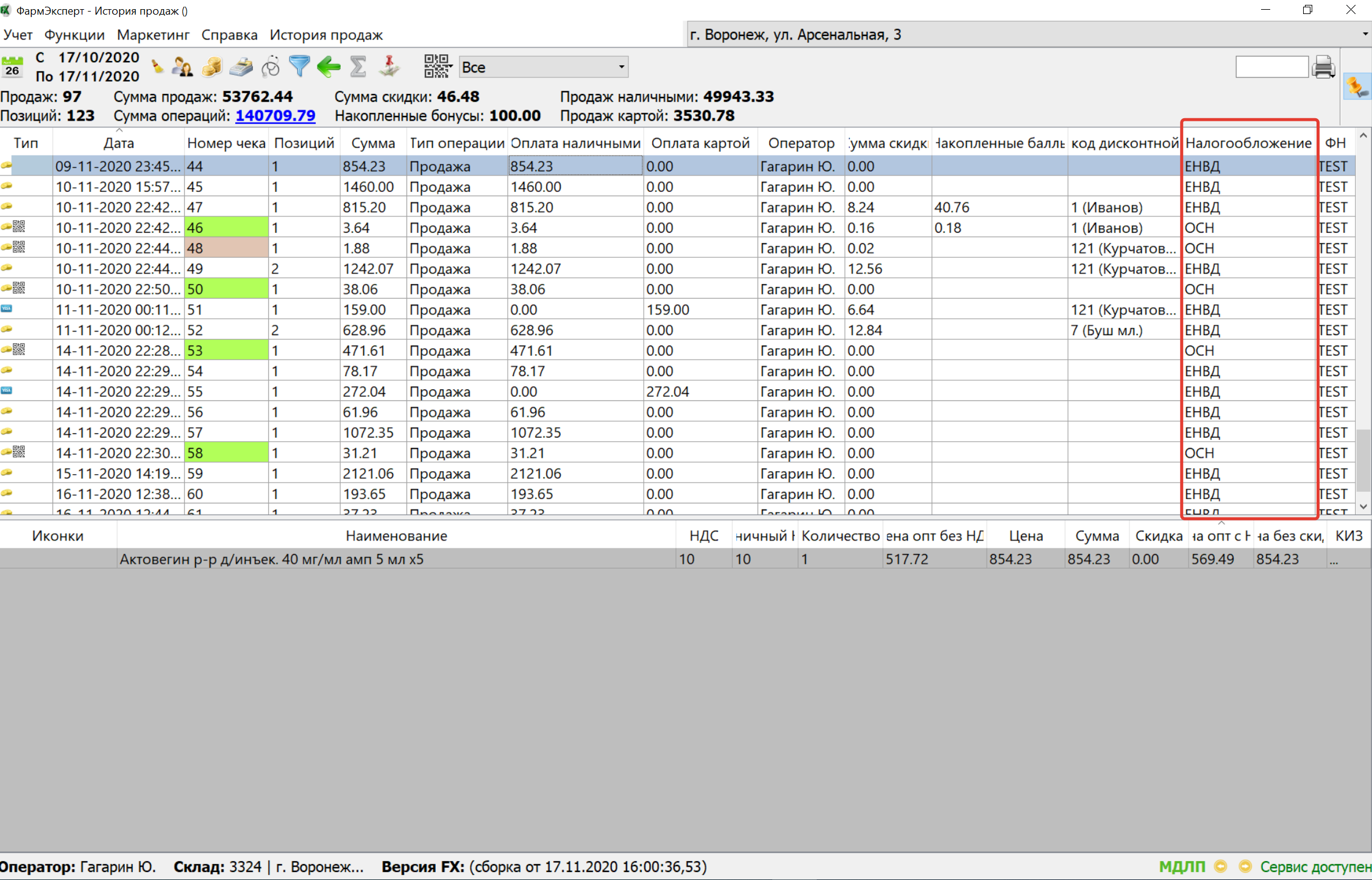Open the QR code dropdown button

tap(438, 66)
